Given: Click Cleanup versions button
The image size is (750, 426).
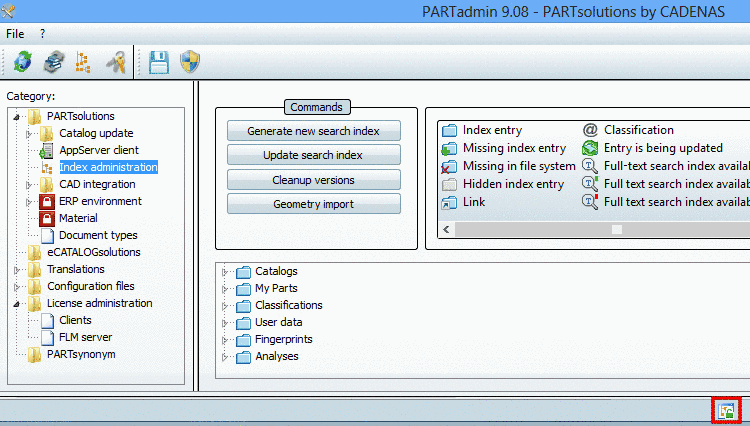Looking at the screenshot, I should tap(314, 180).
